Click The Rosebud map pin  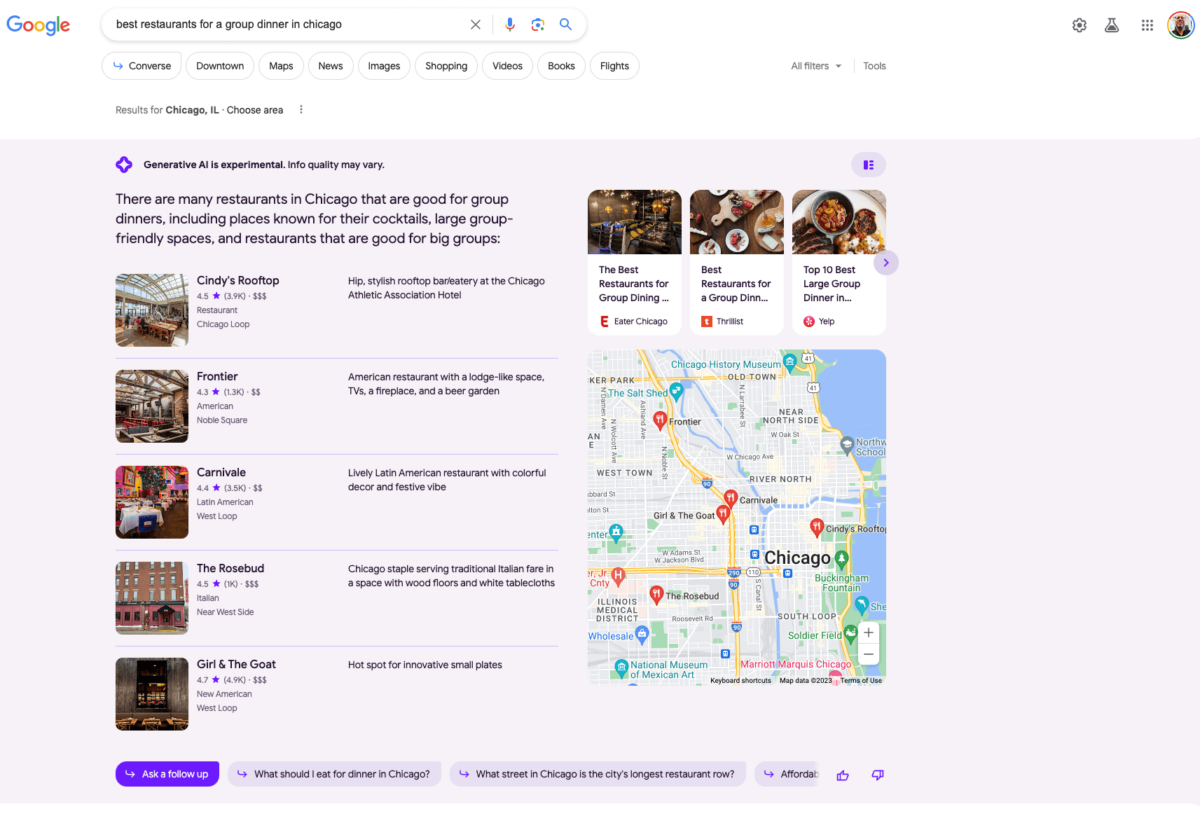point(657,594)
